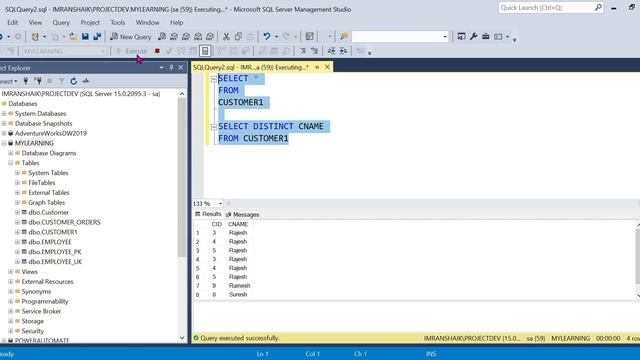Expand System Databases node
The image size is (640, 360).
tap(4, 113)
